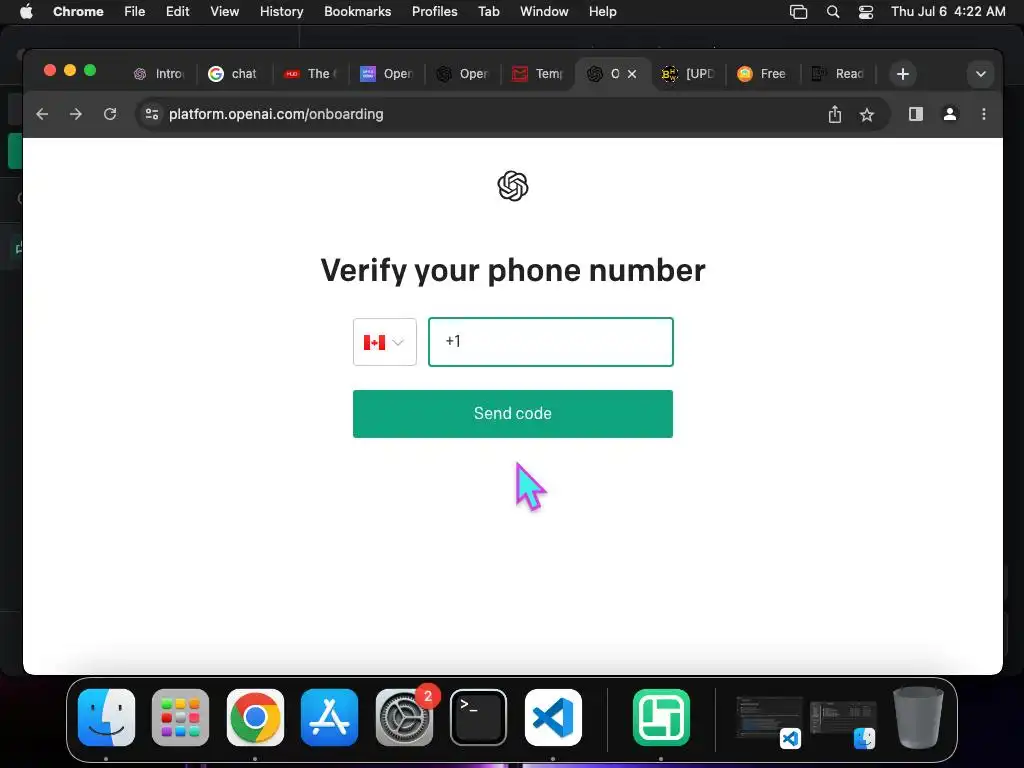Viewport: 1024px width, 768px height.
Task: Close the active onboarding tab
Action: [632, 74]
